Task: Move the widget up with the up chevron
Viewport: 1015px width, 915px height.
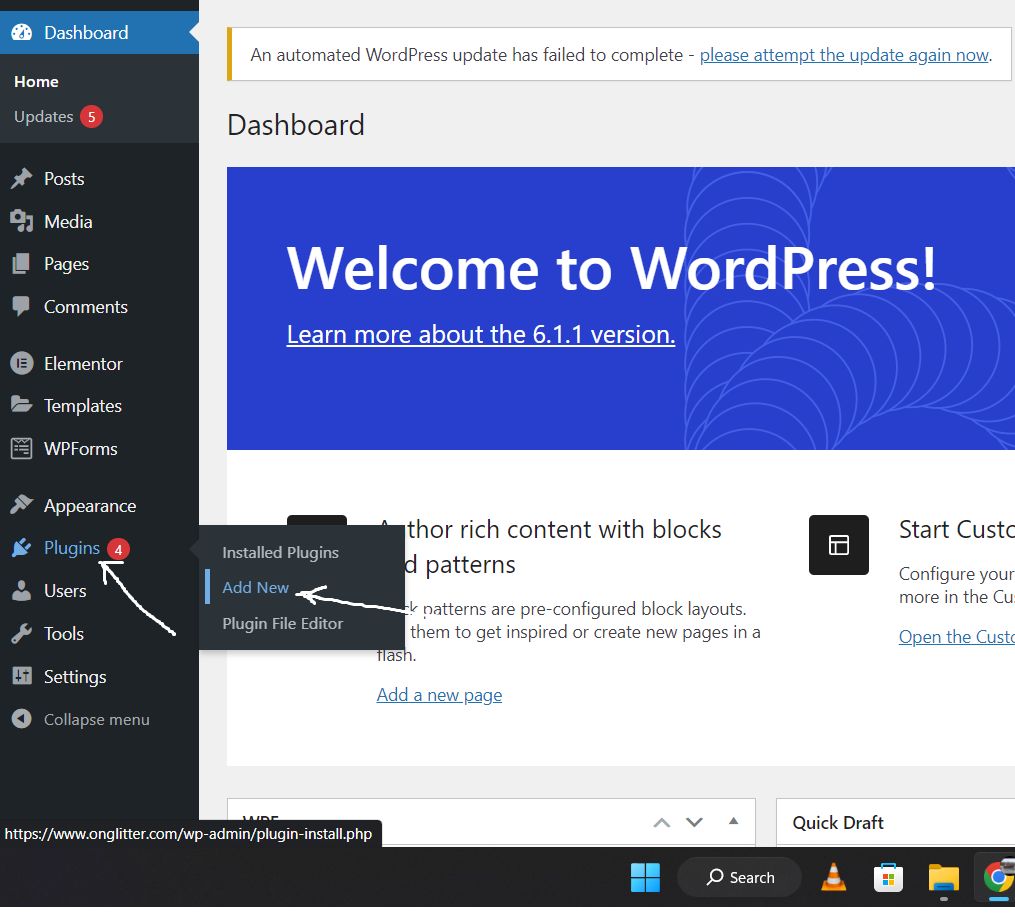Action: coord(662,822)
